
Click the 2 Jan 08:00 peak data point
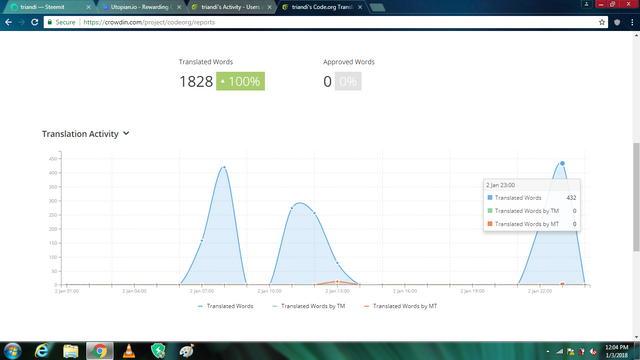[x=224, y=167]
